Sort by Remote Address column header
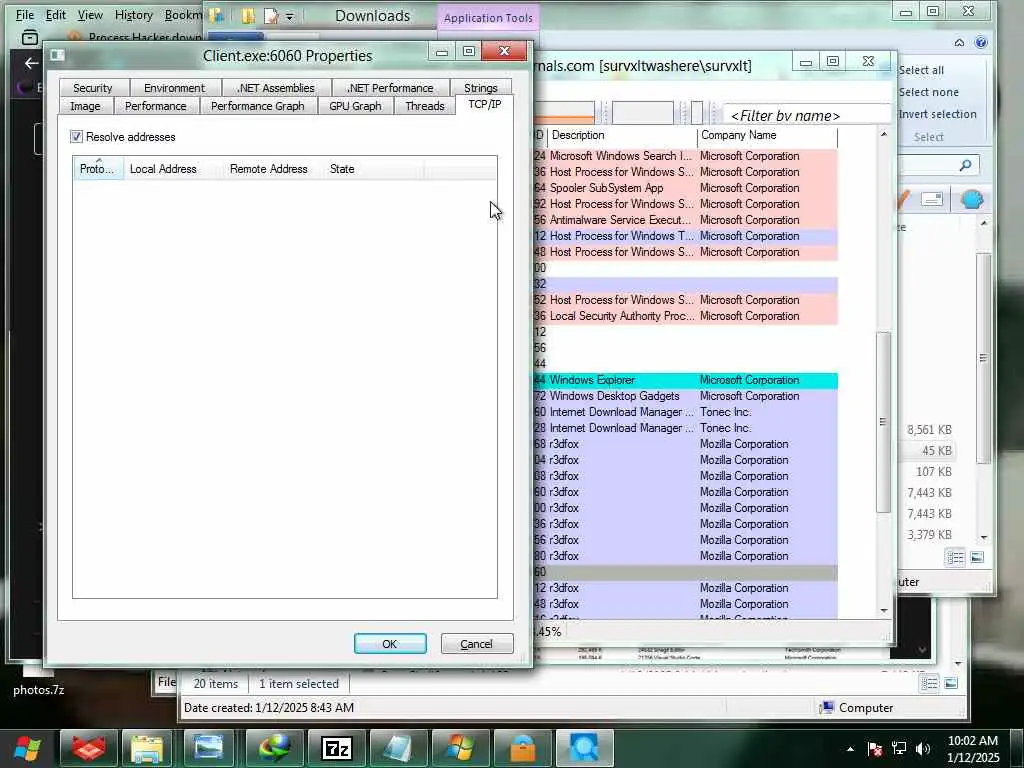The width and height of the screenshot is (1024, 768). point(274,168)
